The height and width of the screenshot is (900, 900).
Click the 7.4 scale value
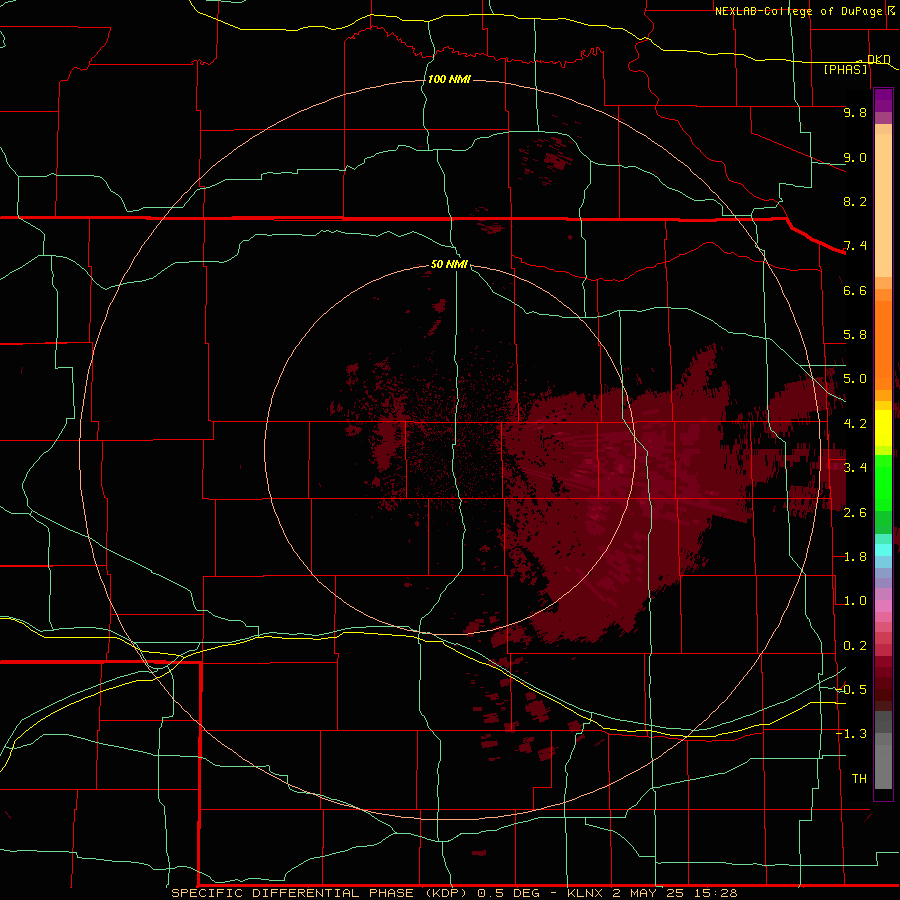coord(855,246)
